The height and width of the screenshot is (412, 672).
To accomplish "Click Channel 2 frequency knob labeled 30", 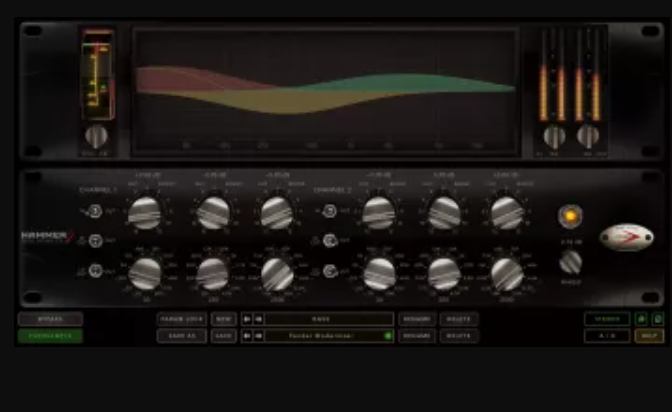I will point(379,274).
